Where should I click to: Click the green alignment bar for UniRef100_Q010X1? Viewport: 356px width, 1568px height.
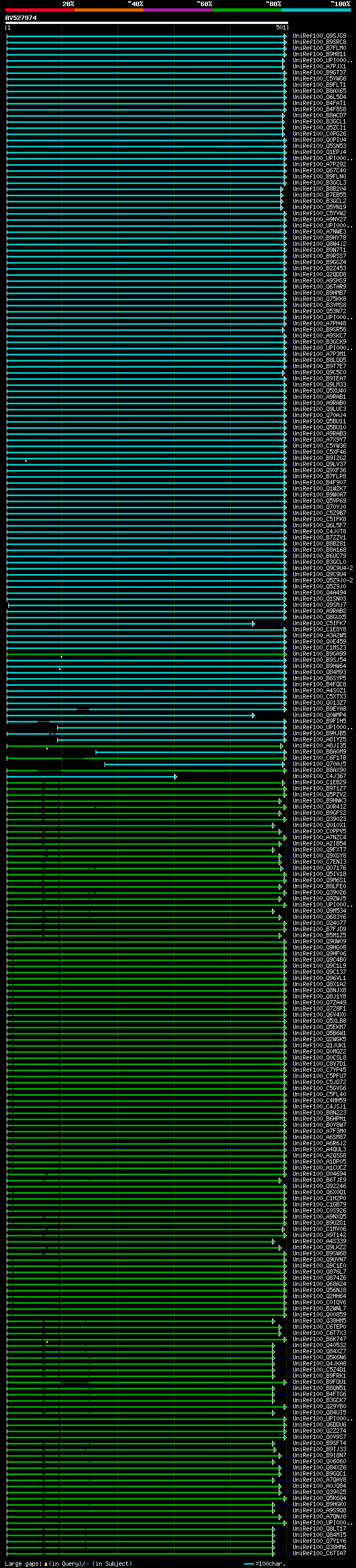pyautogui.click(x=141, y=825)
